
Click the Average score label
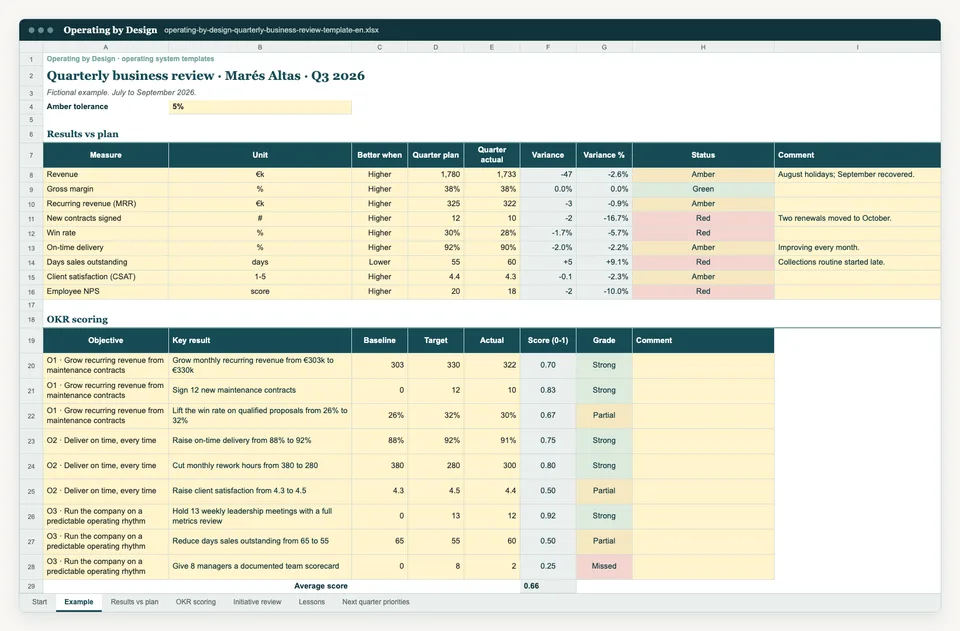coord(321,586)
